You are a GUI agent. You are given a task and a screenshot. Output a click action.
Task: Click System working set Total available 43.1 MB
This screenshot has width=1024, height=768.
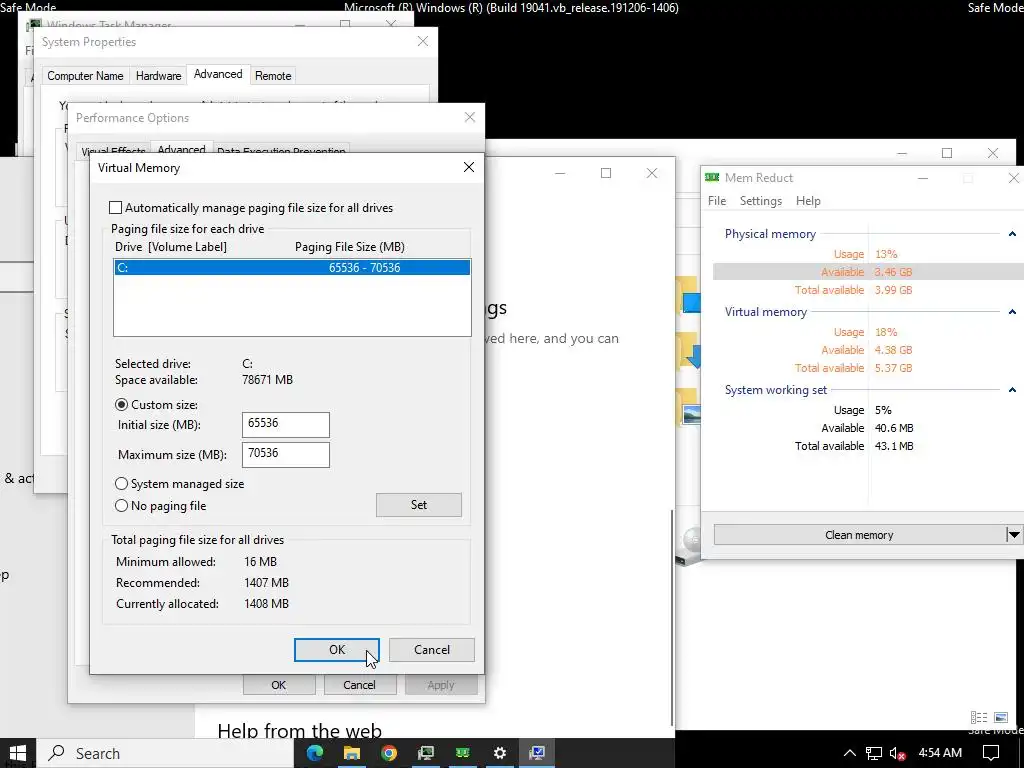pyautogui.click(x=894, y=446)
